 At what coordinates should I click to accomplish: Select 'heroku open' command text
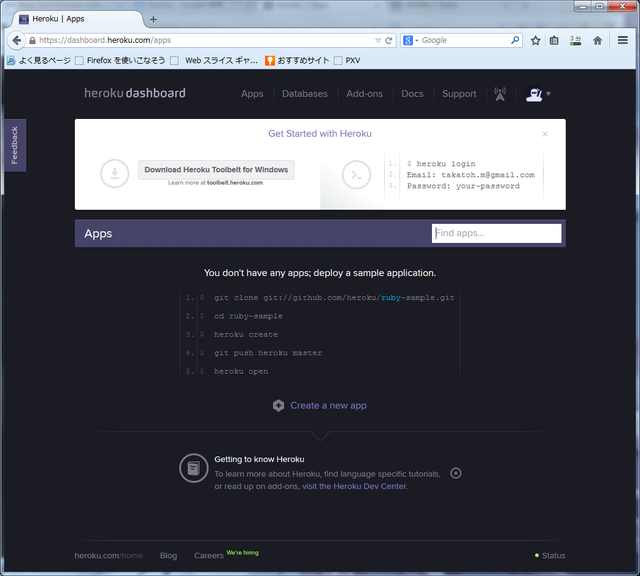[x=241, y=371]
